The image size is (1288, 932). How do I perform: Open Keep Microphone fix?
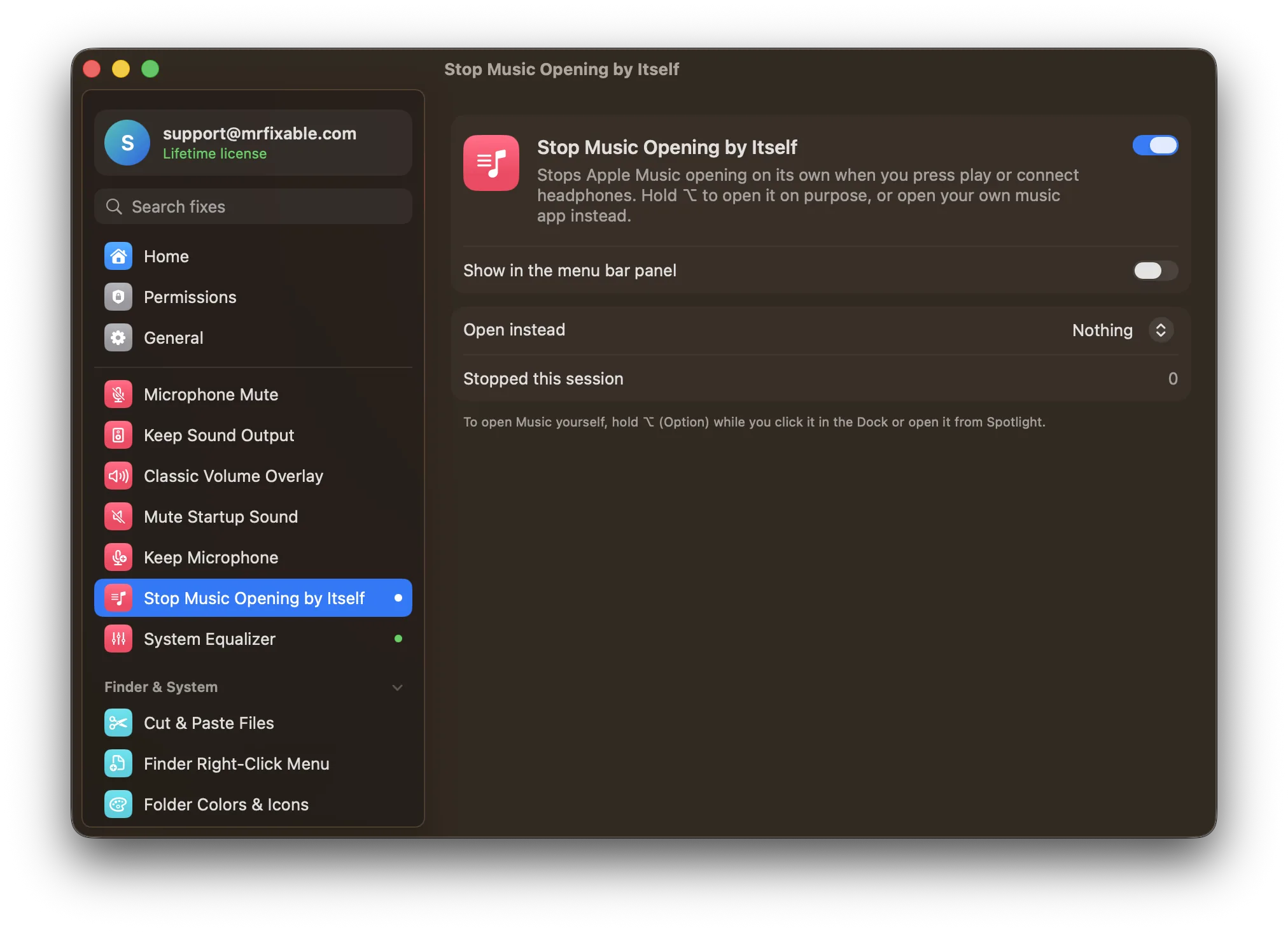(253, 557)
